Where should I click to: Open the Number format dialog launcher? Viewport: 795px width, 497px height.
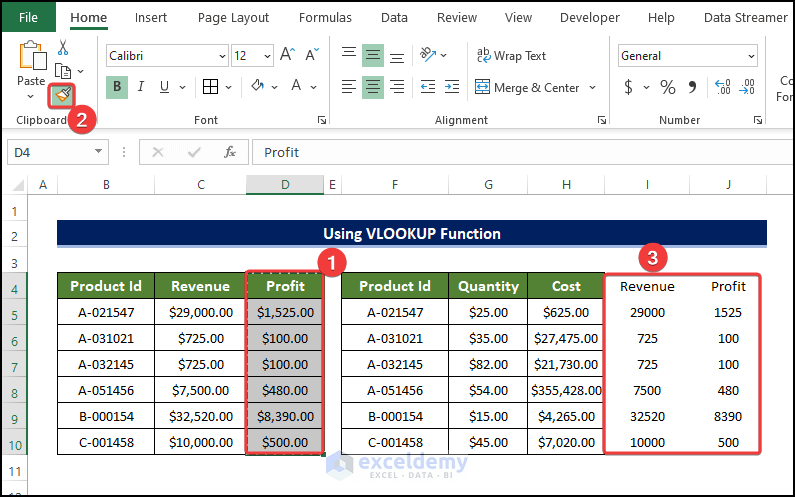click(x=758, y=120)
